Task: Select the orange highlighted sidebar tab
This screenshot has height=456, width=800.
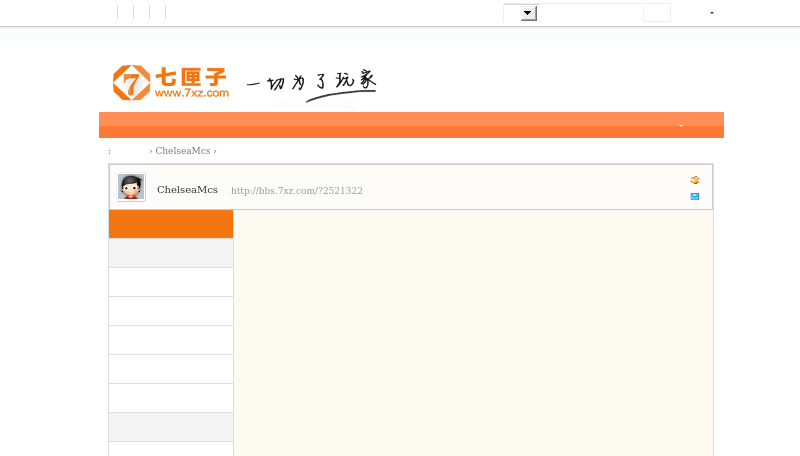Action: coord(171,224)
